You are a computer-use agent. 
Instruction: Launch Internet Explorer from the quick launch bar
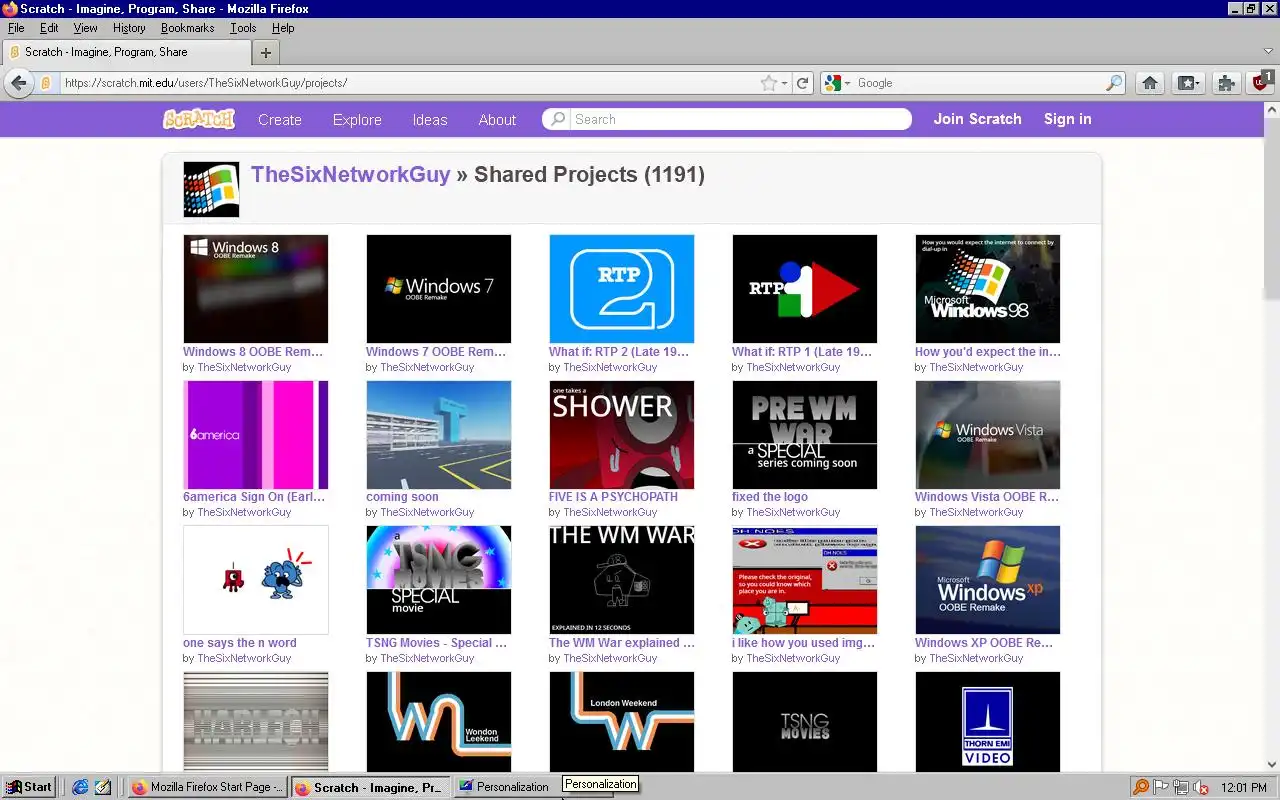coord(80,787)
